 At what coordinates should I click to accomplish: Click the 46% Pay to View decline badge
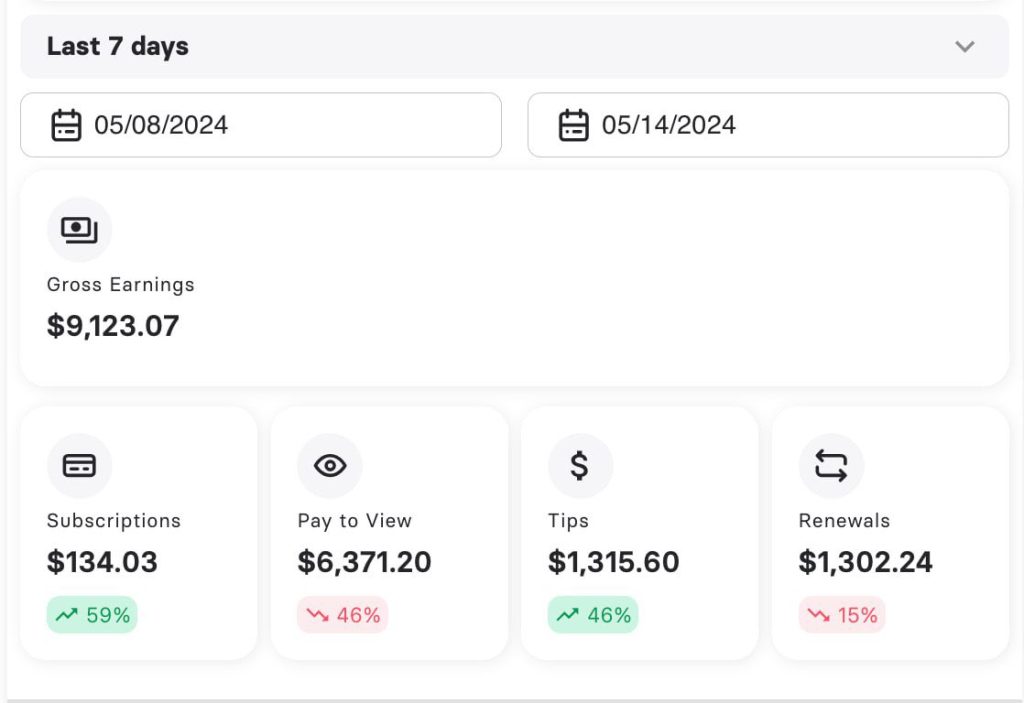click(343, 615)
